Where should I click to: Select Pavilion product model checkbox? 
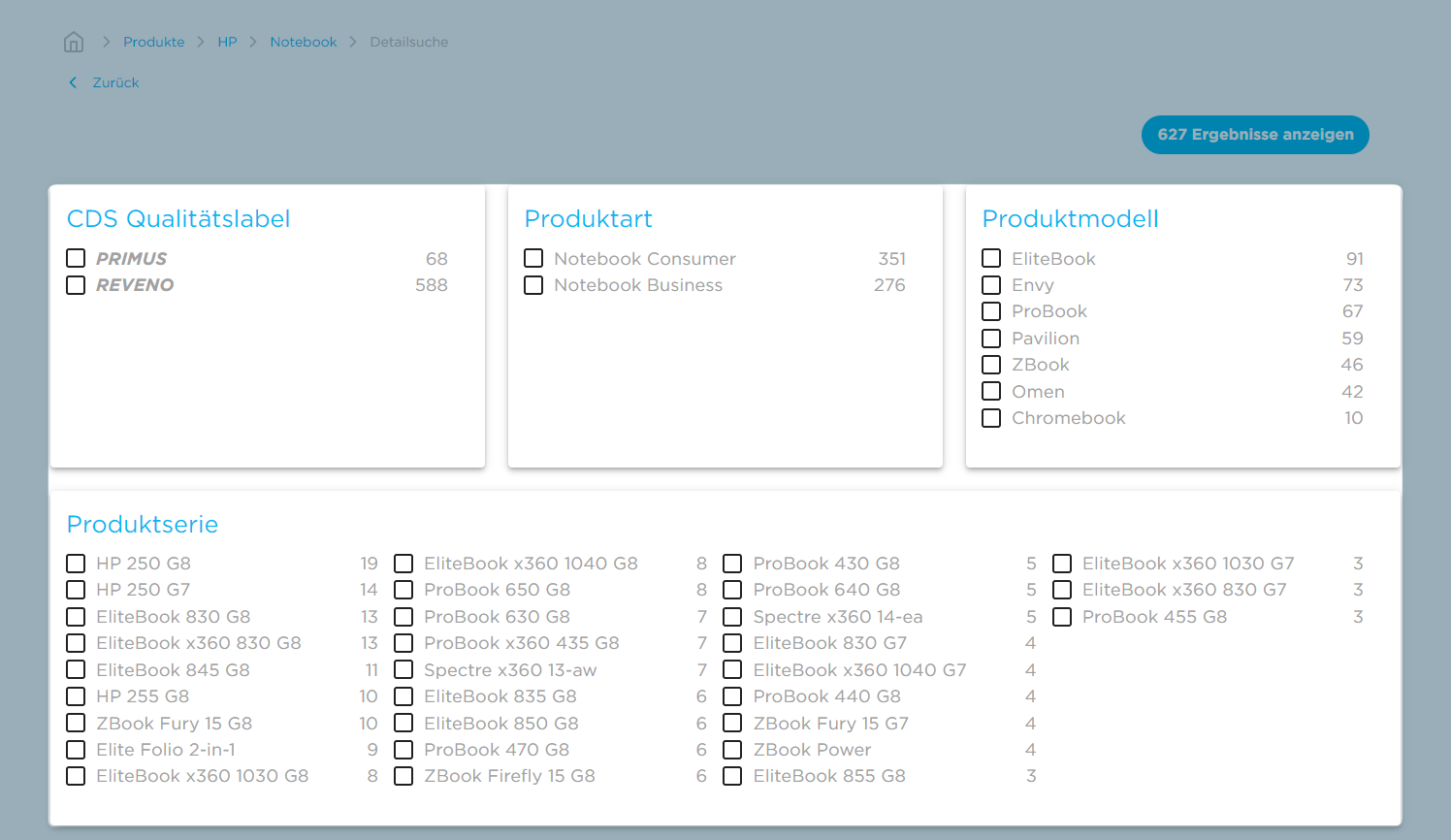[991, 339]
